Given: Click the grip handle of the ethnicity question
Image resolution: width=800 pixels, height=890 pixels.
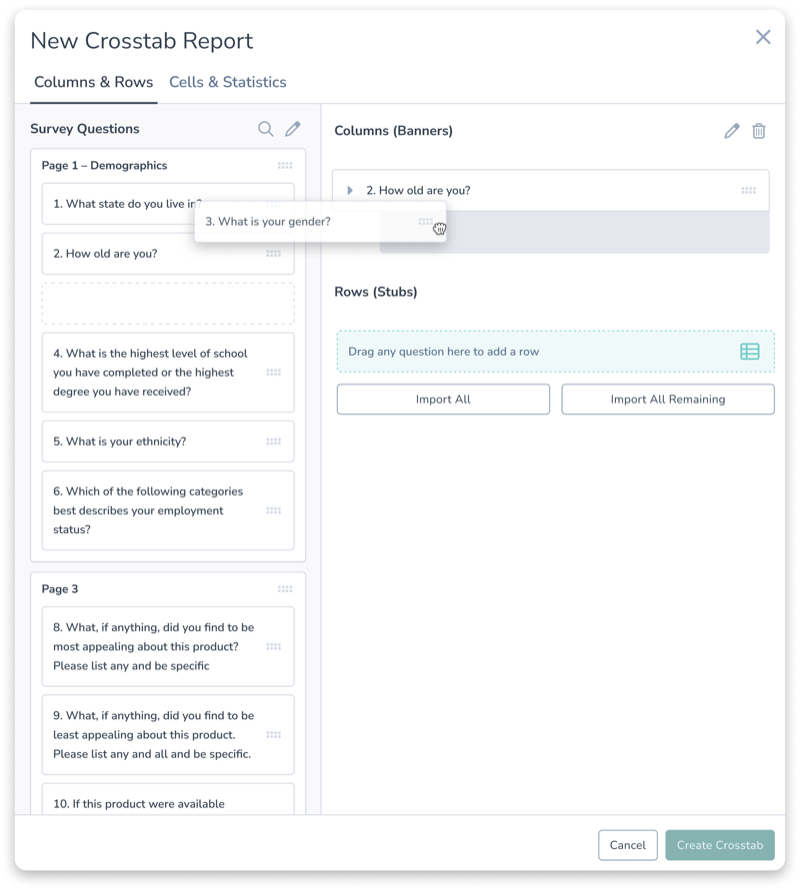Looking at the screenshot, I should click(274, 442).
